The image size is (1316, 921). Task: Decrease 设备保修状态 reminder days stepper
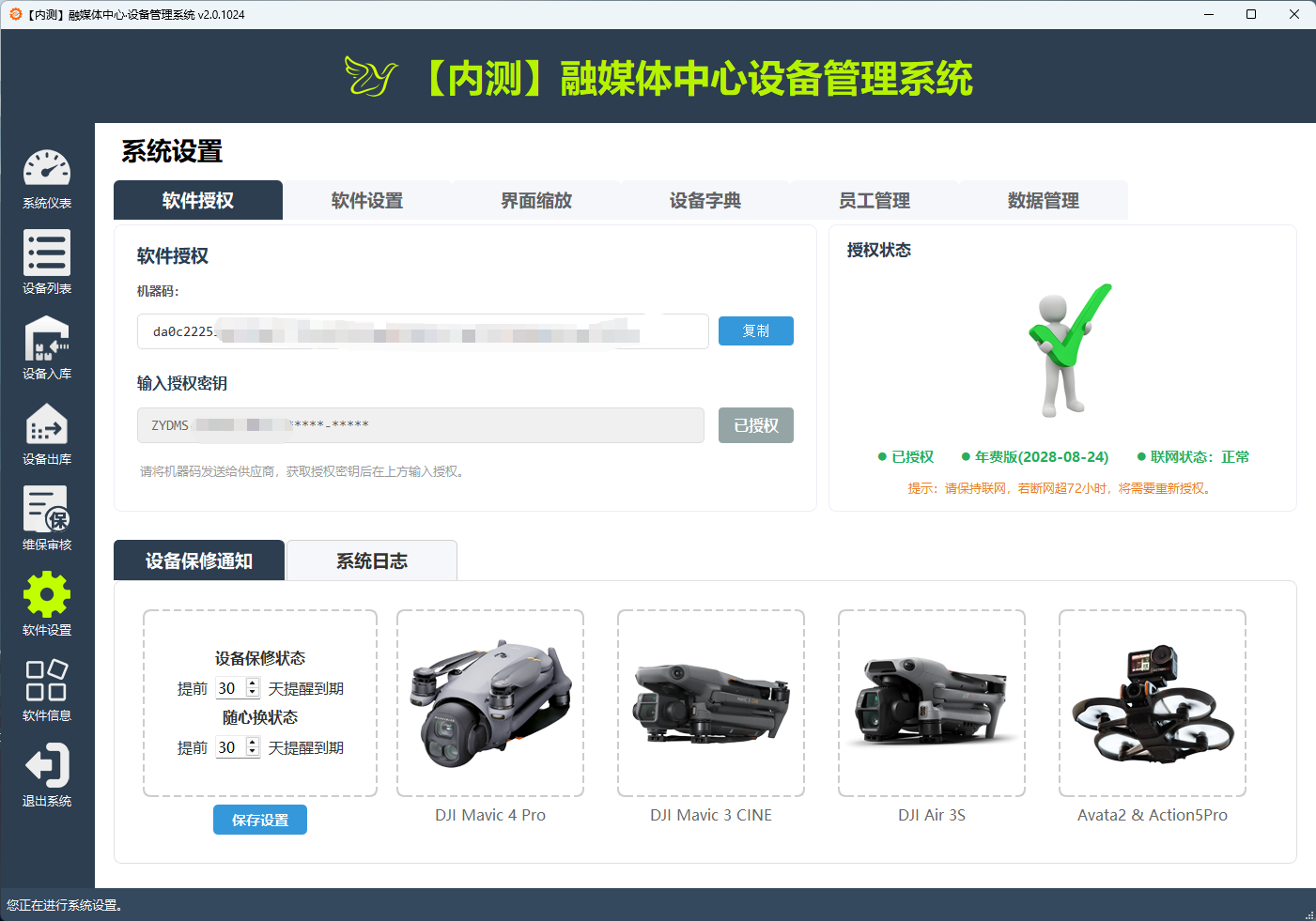pos(253,694)
